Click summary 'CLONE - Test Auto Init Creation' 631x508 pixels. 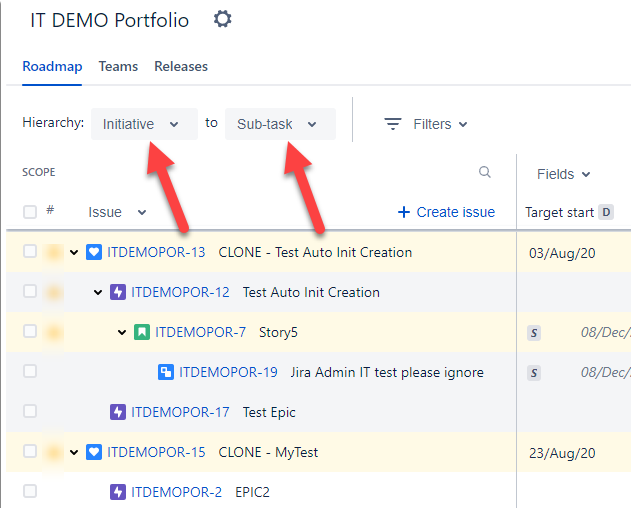coord(315,252)
